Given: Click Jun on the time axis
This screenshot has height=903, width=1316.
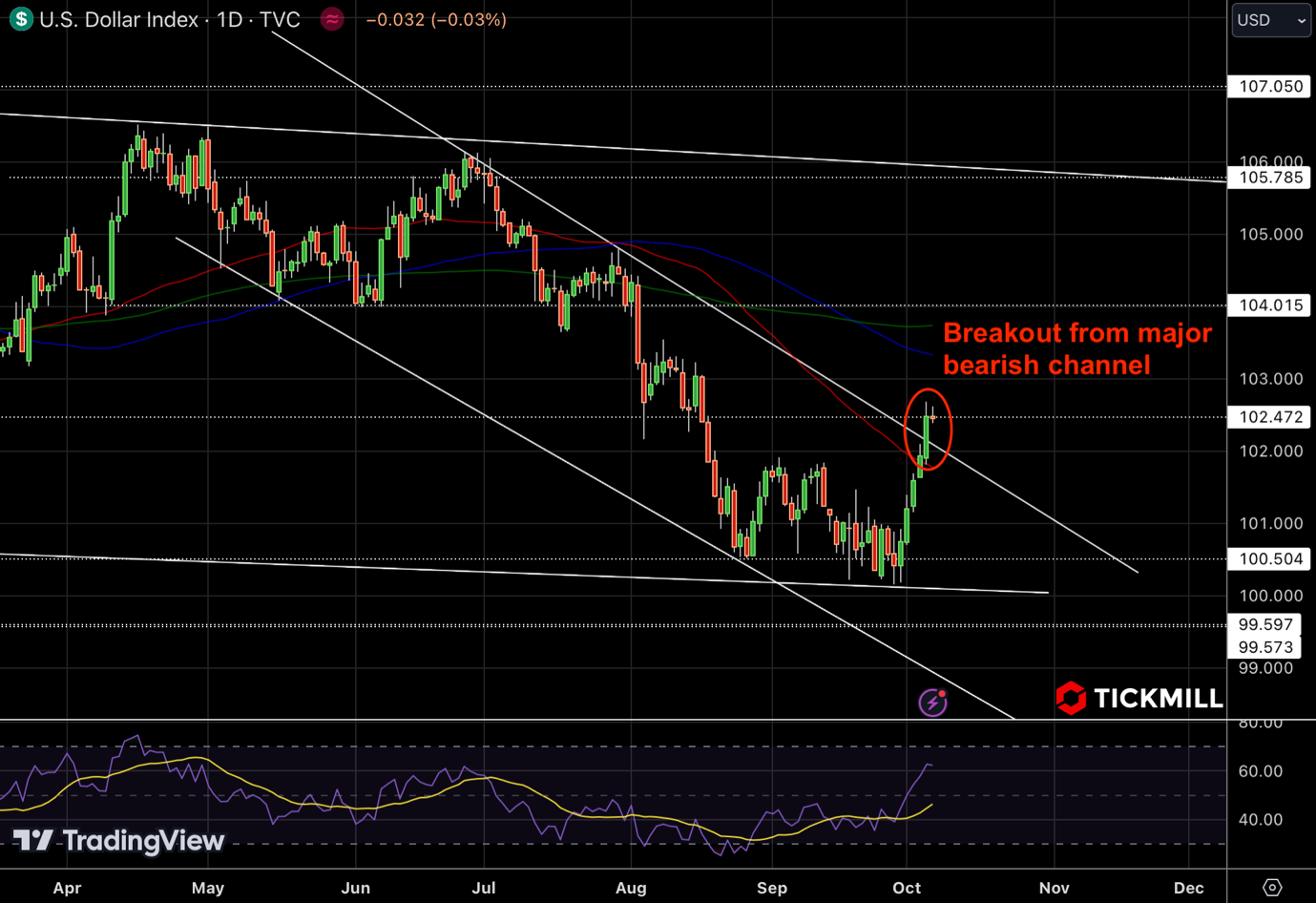Looking at the screenshot, I should click(x=355, y=889).
